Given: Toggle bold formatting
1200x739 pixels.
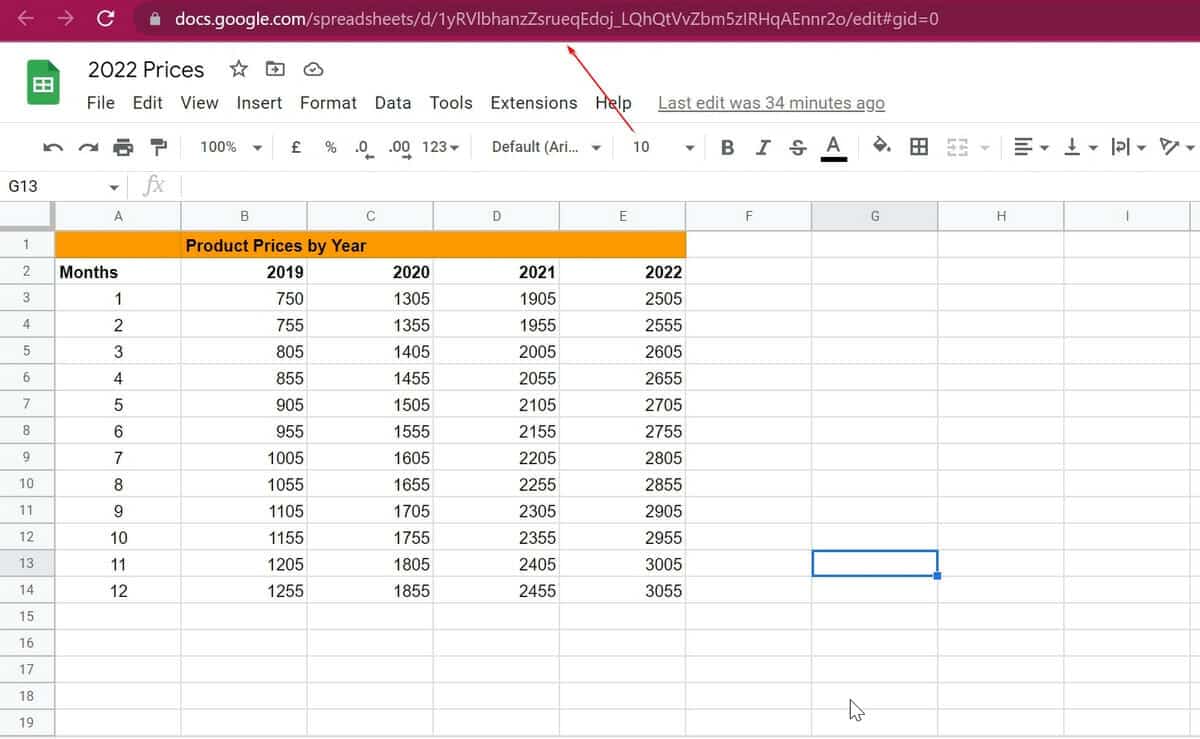Looking at the screenshot, I should pos(727,146).
